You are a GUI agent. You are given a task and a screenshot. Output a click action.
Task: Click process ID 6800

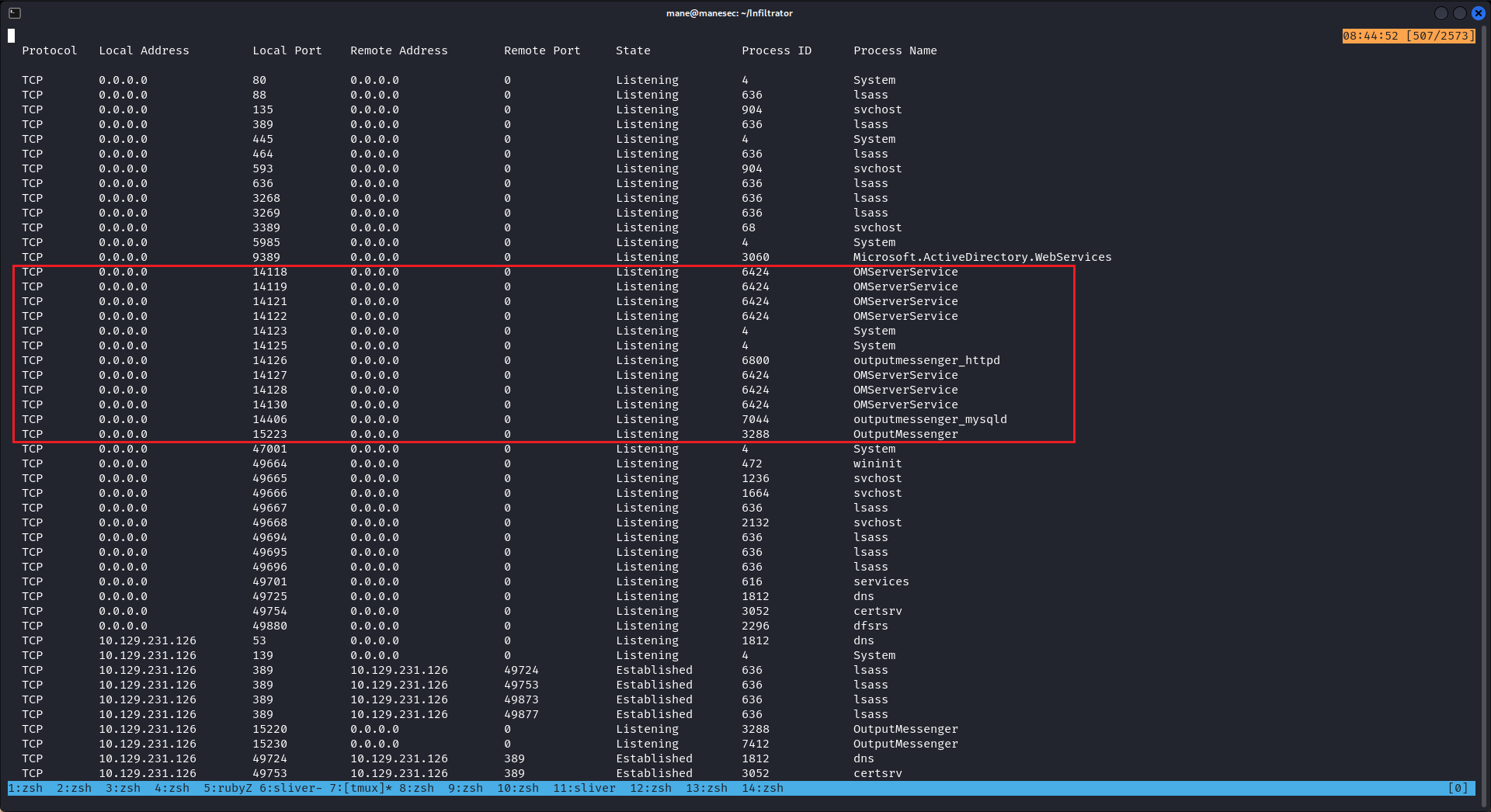(x=756, y=360)
